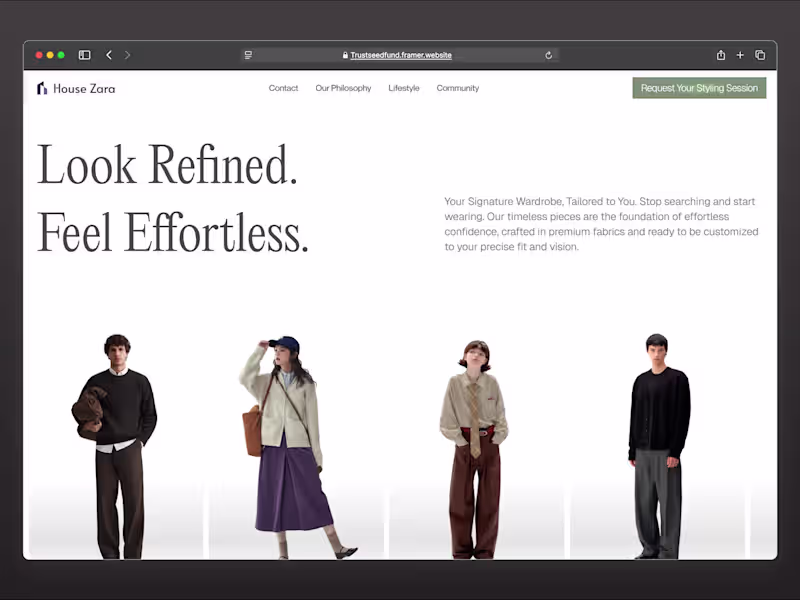Show the tab overview

click(760, 55)
